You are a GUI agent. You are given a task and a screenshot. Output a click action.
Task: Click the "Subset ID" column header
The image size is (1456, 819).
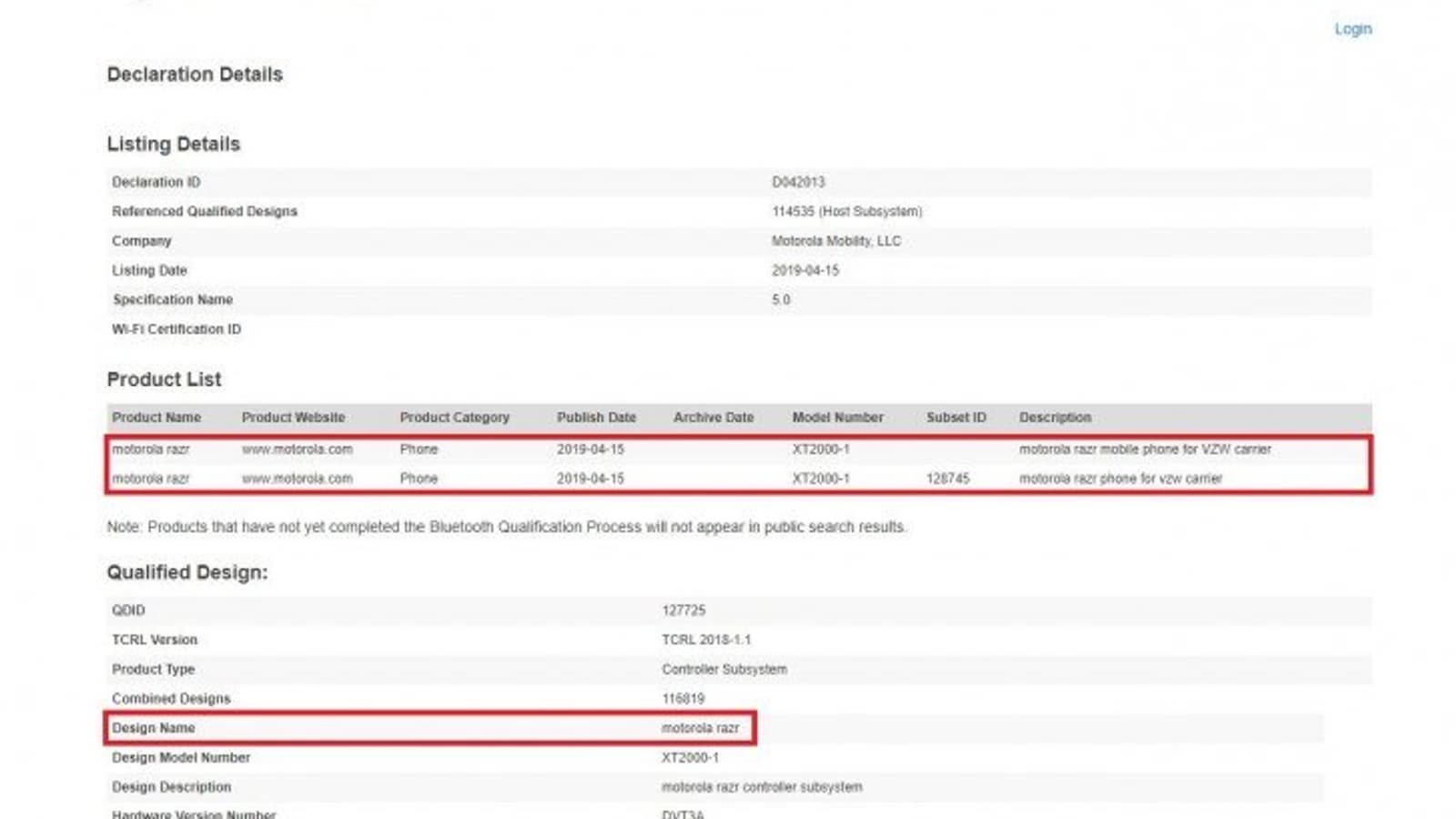pos(956,418)
